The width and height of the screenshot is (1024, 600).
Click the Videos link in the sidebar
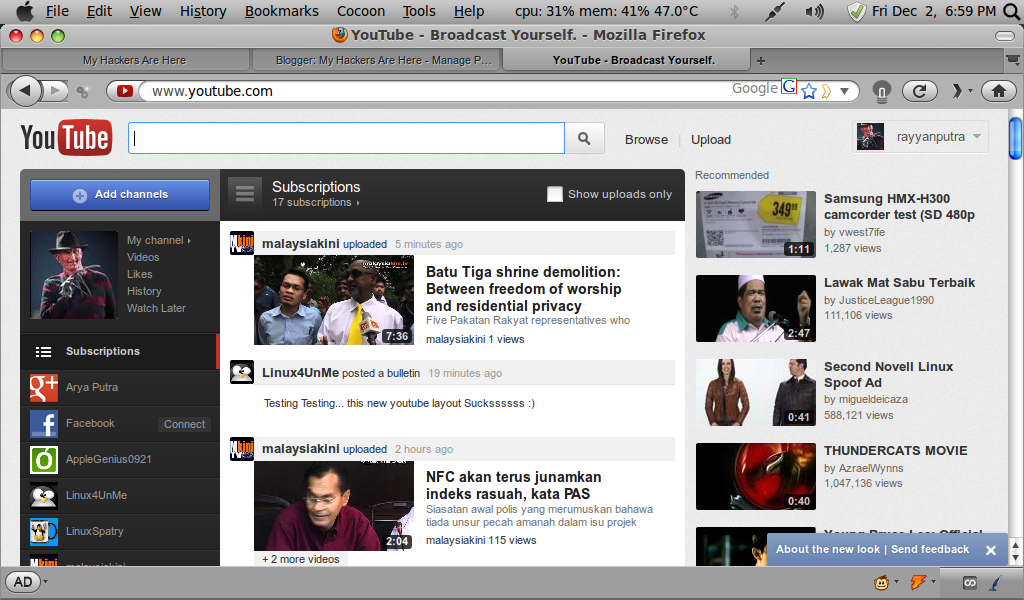(x=143, y=257)
